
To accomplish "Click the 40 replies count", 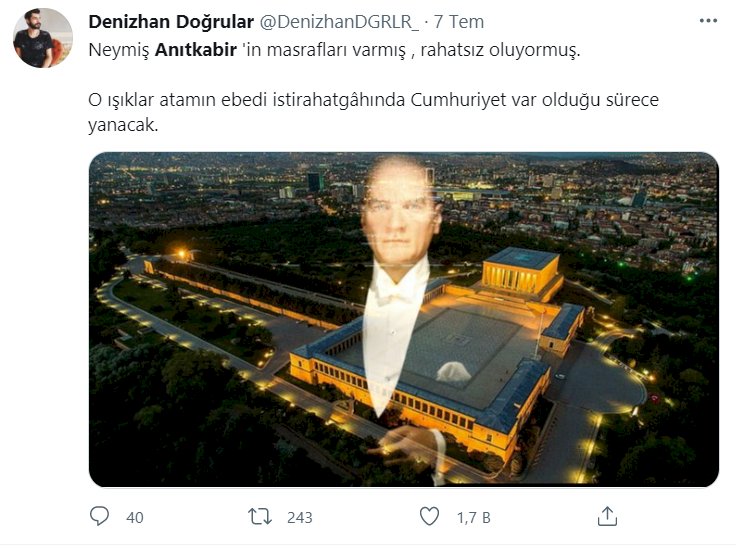I will [135, 517].
